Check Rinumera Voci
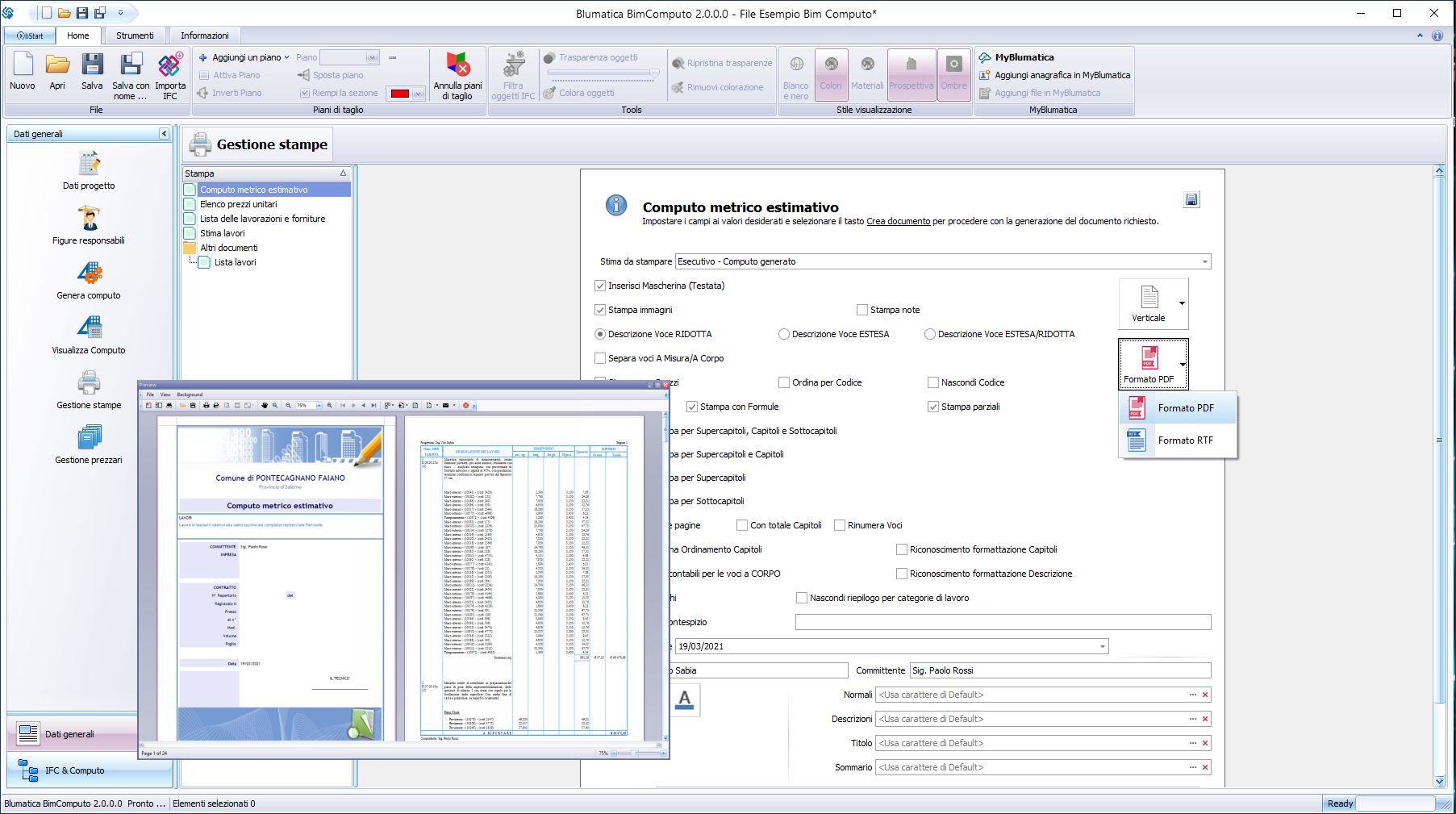This screenshot has height=814, width=1456. 840,525
